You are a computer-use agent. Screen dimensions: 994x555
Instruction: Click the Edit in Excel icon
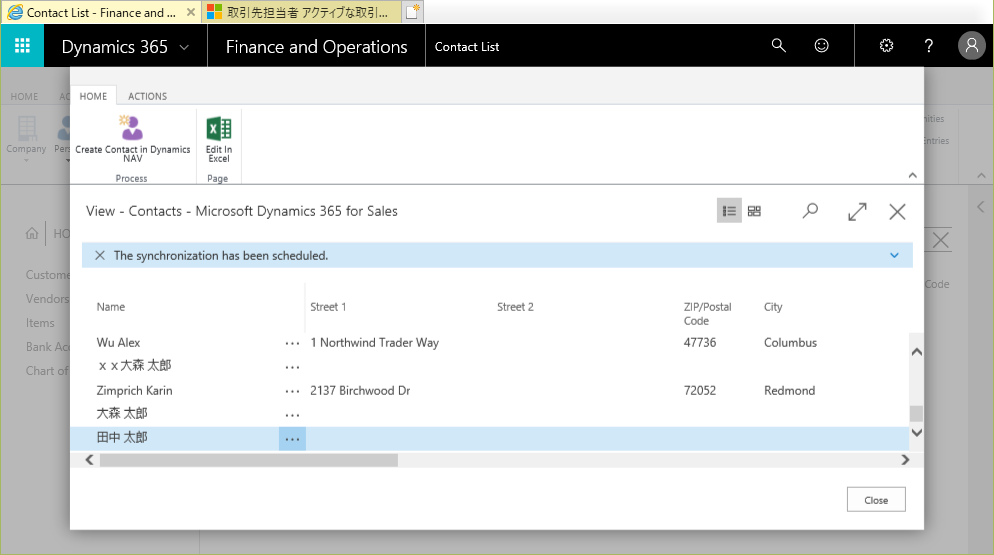pos(218,129)
